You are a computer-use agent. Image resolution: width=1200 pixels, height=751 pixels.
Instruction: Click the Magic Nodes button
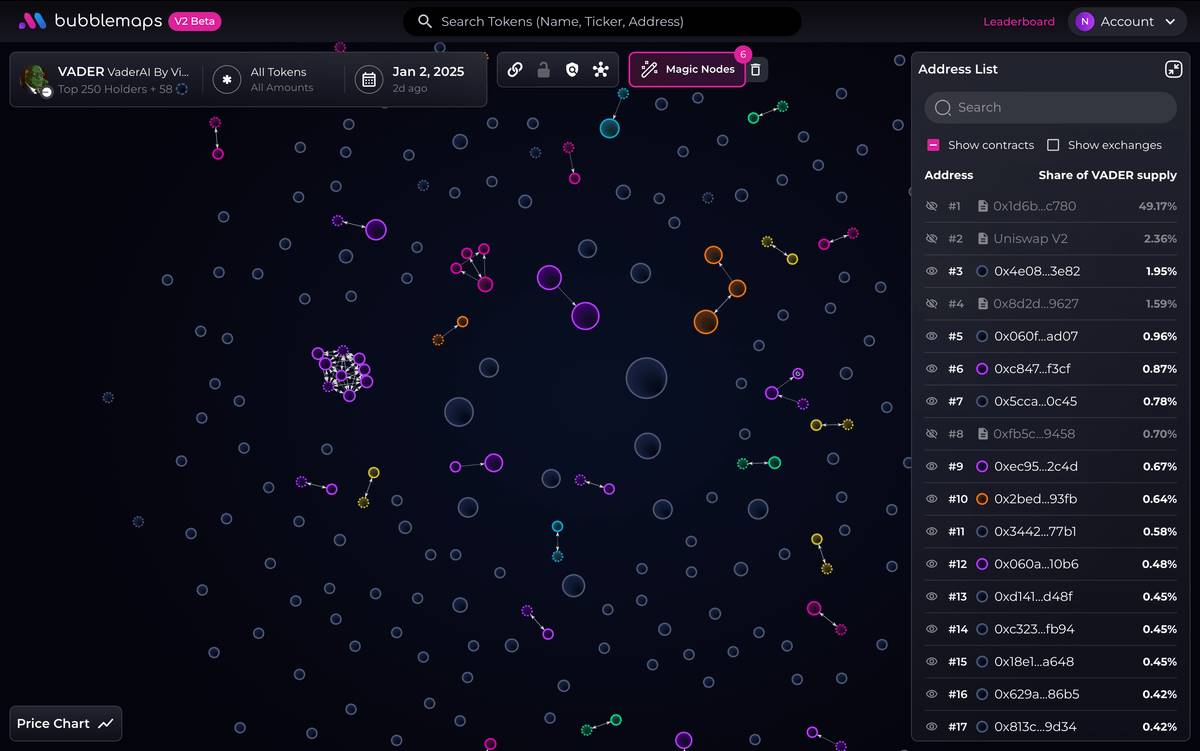(x=687, y=69)
